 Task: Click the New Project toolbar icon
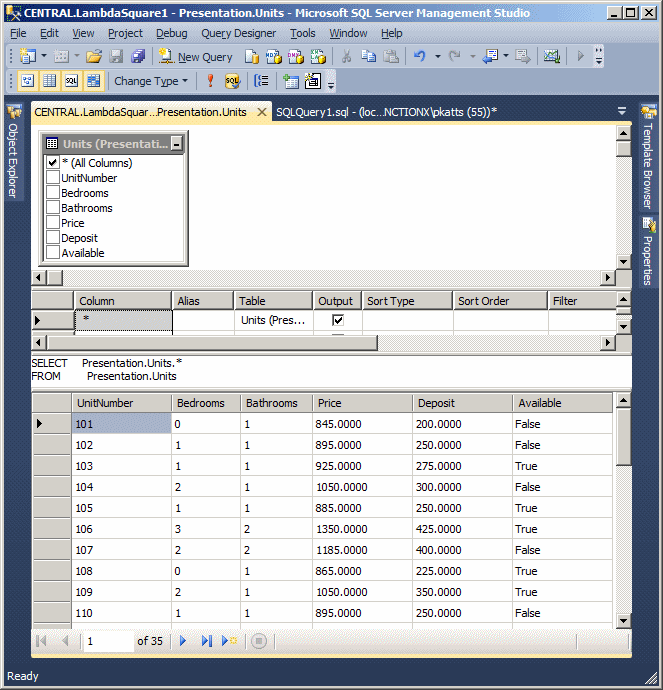pyautogui.click(x=28, y=56)
